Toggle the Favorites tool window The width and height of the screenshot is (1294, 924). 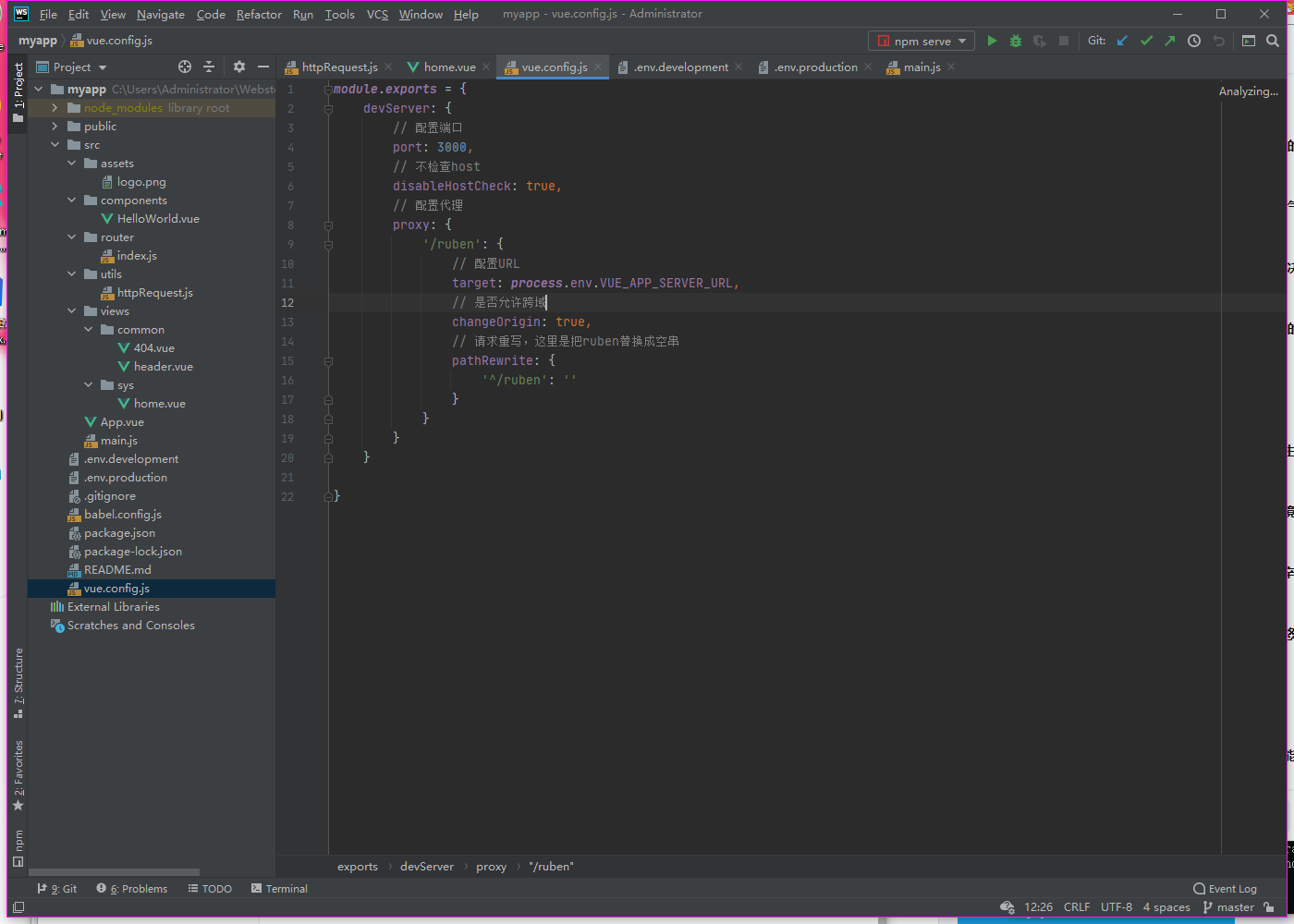[x=18, y=775]
